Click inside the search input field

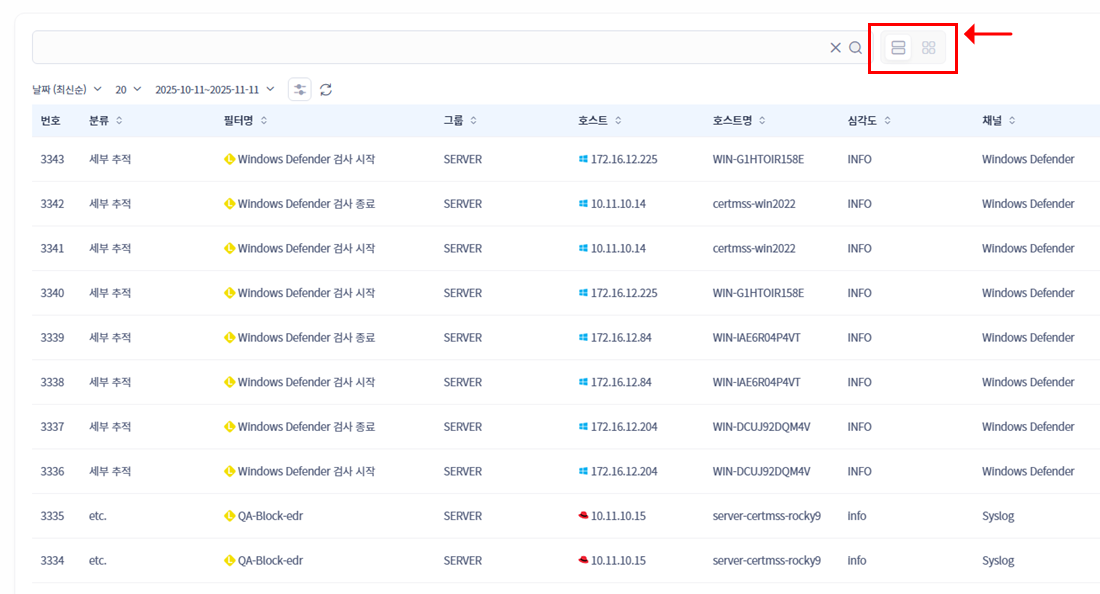(430, 48)
